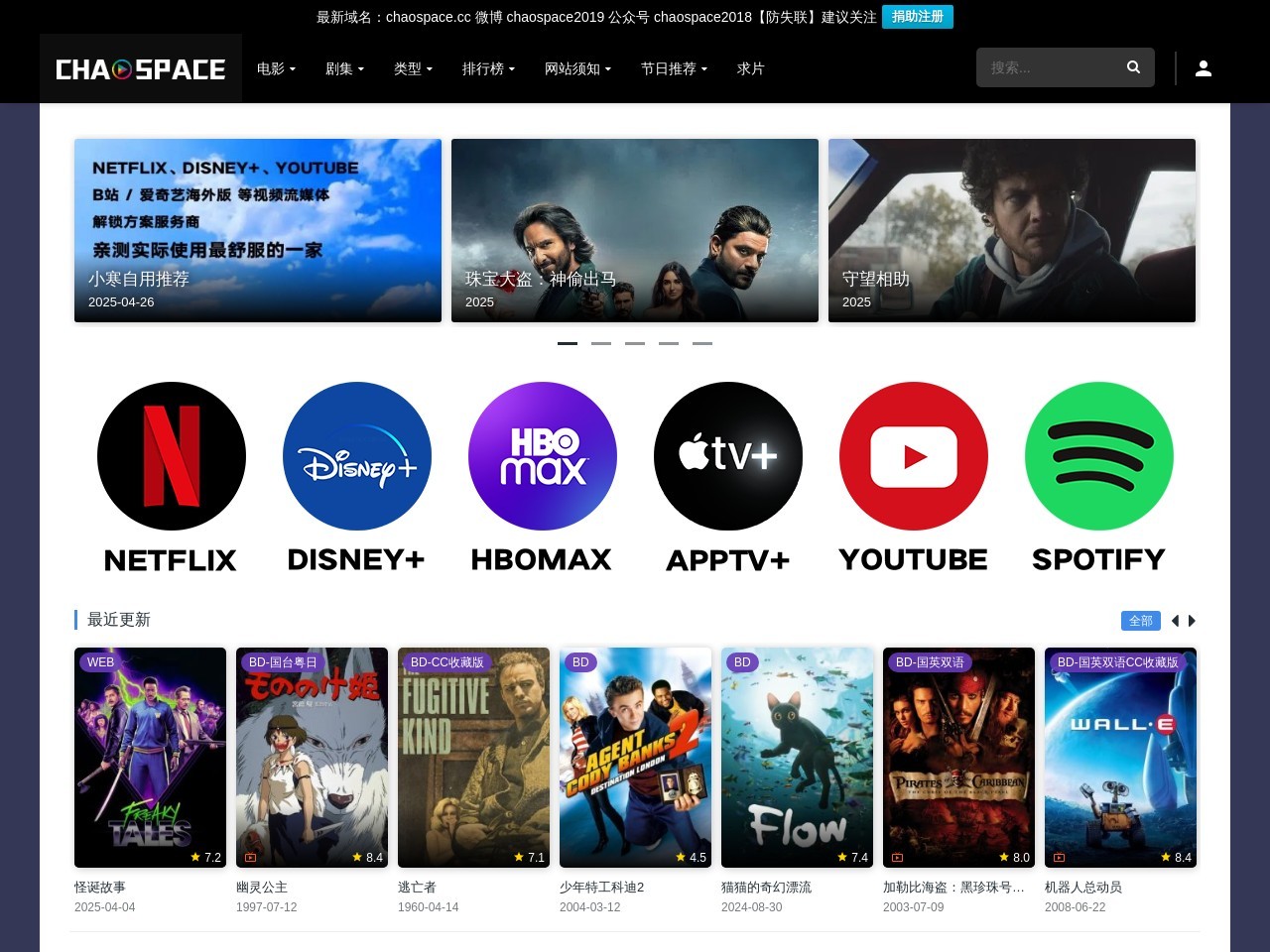Go to previous recent updates page
Screen dimensions: 1270x952
(x=1175, y=621)
